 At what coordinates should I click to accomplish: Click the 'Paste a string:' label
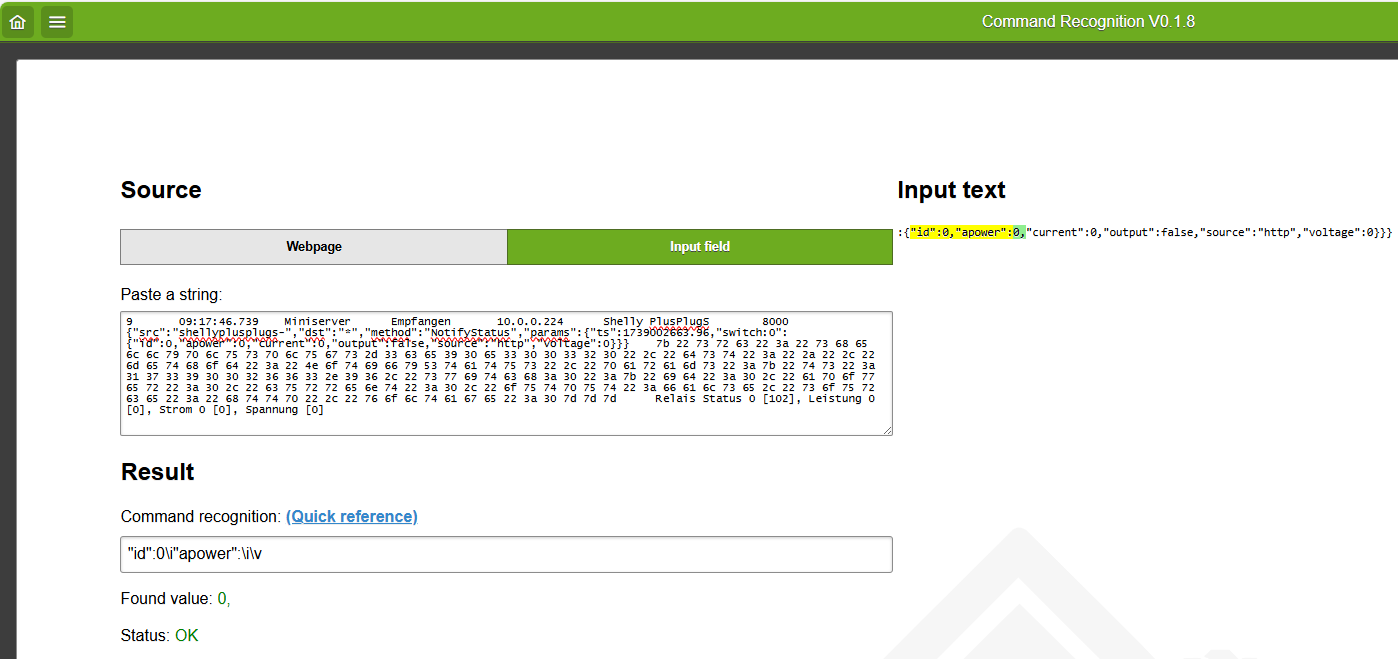tap(171, 295)
